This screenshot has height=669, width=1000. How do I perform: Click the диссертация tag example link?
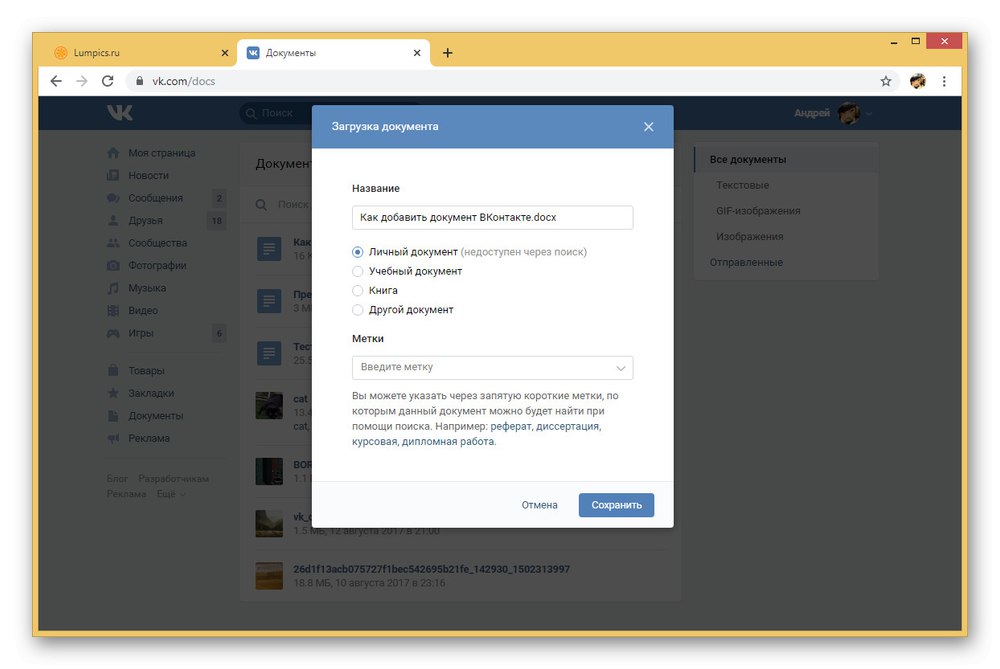(568, 426)
